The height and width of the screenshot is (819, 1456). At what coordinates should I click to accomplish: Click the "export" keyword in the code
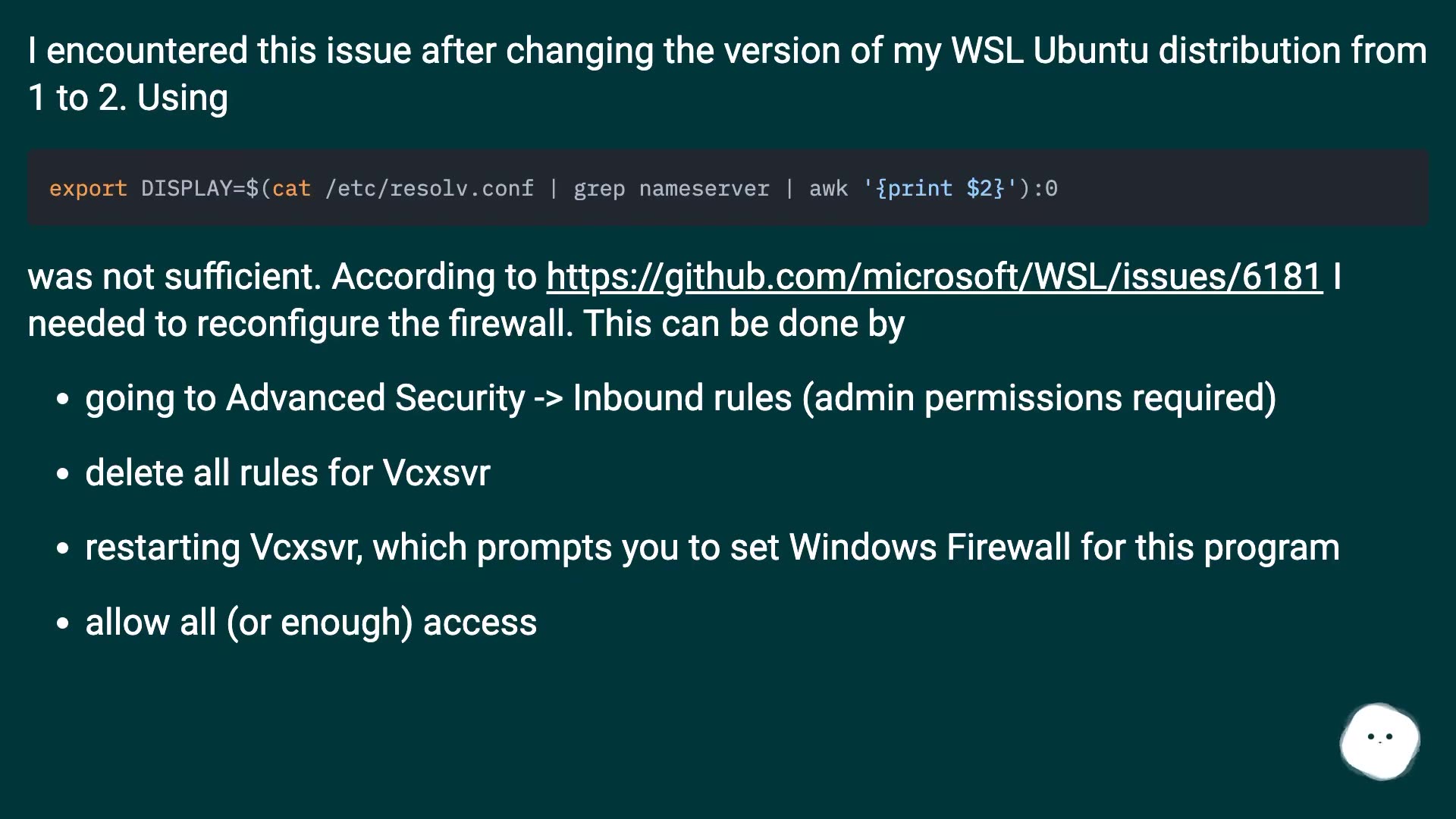(x=88, y=188)
